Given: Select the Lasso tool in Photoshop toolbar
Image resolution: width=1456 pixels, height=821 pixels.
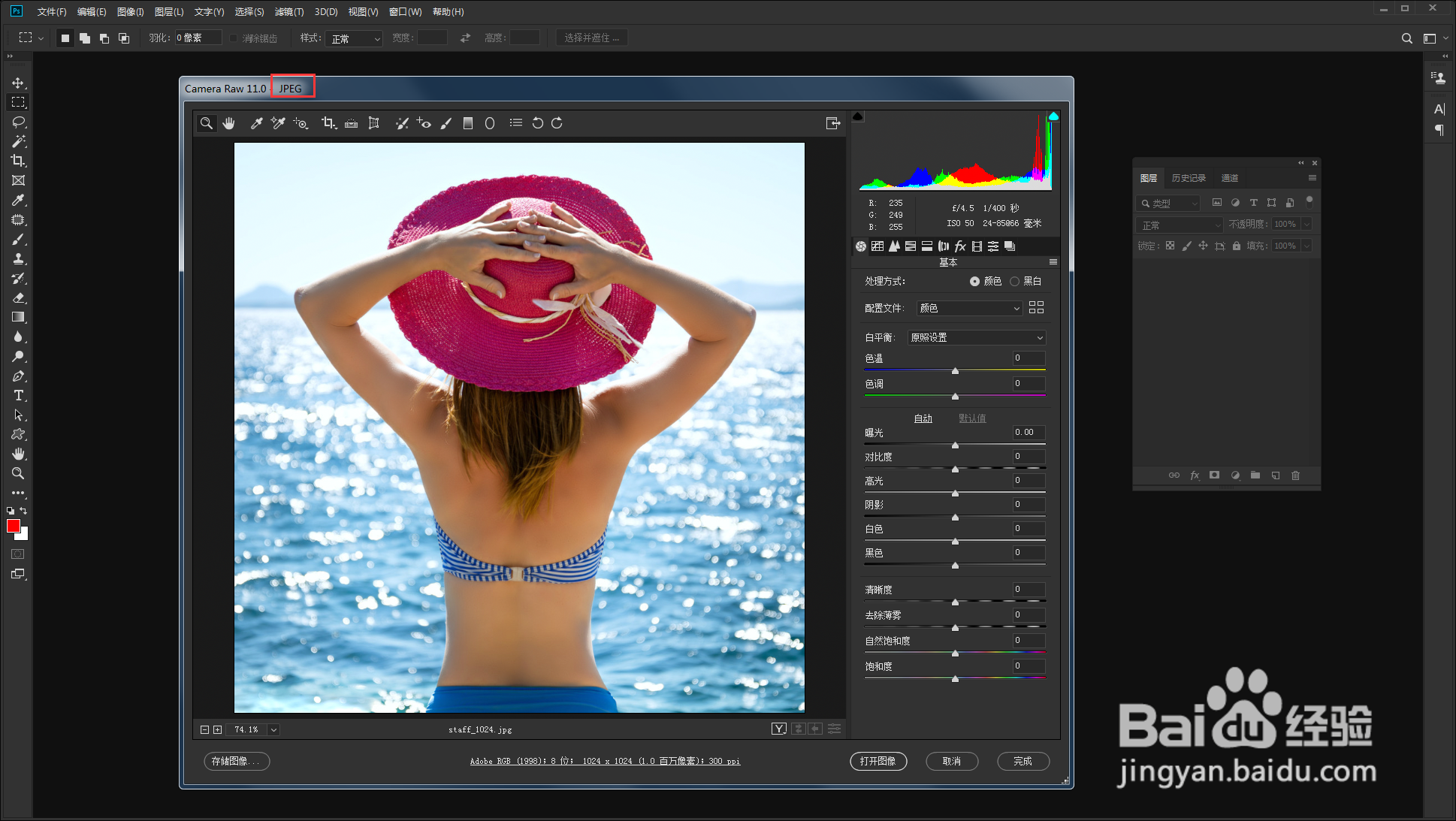Looking at the screenshot, I should point(18,122).
